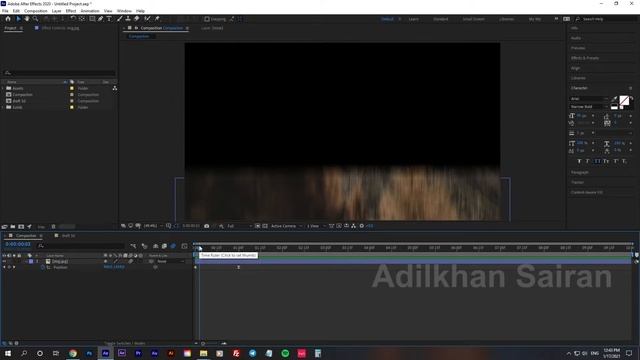Image resolution: width=640 pixels, height=360 pixels.
Task: Switch to the Small Screen workspace
Action: tap(473, 19)
